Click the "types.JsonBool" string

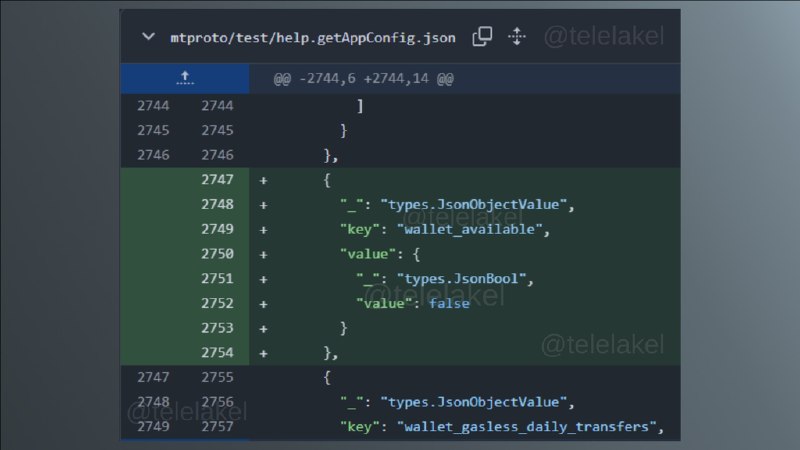point(461,279)
